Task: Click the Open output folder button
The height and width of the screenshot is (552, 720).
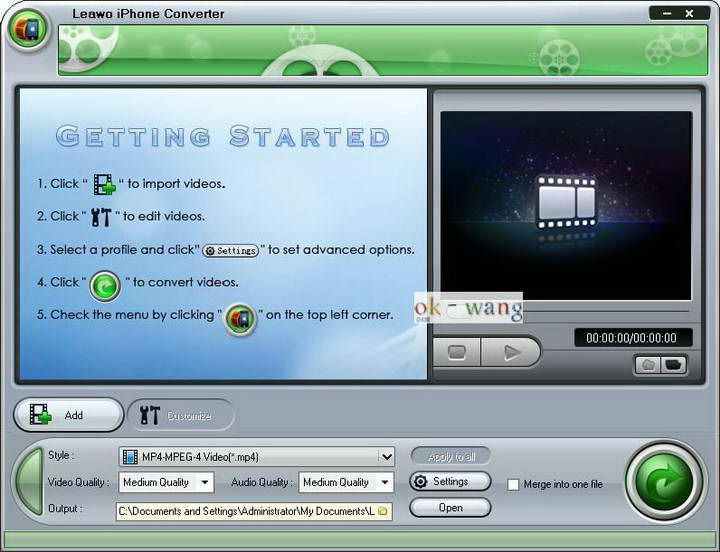Action: [x=450, y=507]
